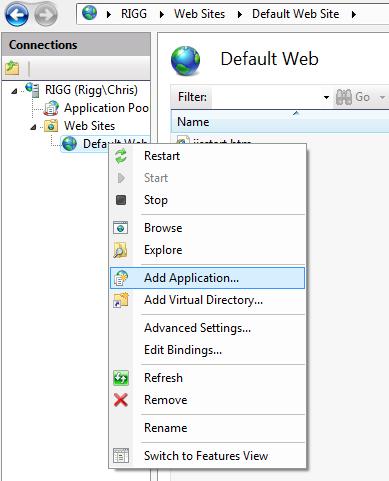Click RIGG in the breadcrumb path
The width and height of the screenshot is (389, 481).
pos(134,14)
